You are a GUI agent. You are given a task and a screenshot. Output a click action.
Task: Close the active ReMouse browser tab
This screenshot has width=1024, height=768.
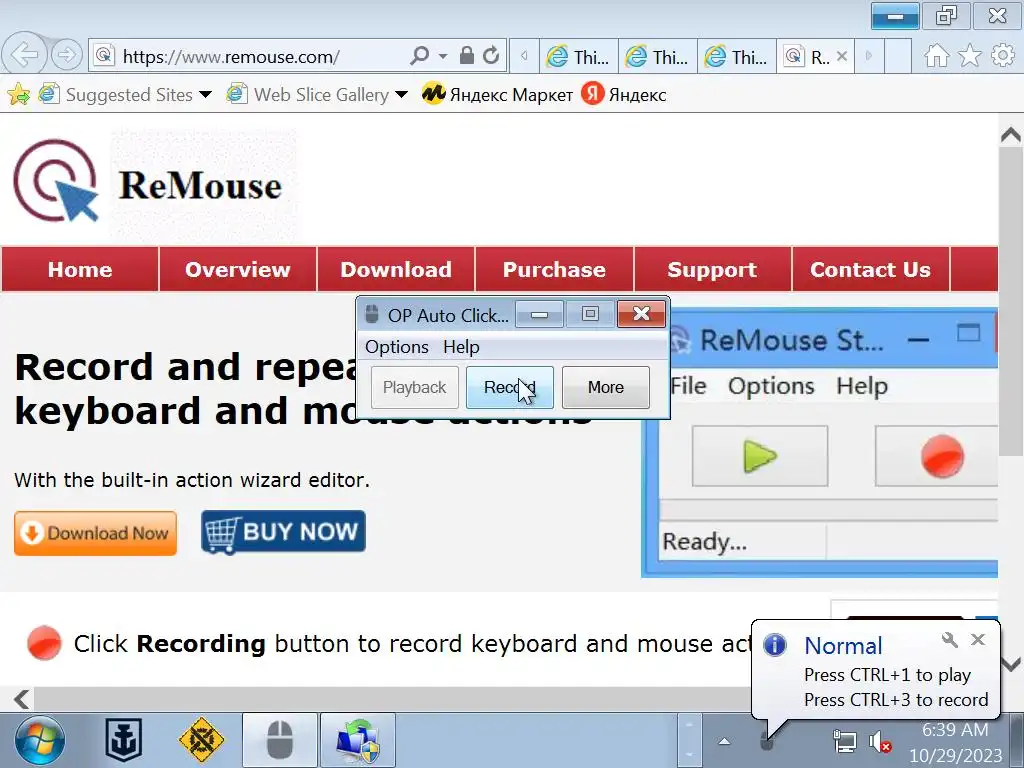coord(842,57)
